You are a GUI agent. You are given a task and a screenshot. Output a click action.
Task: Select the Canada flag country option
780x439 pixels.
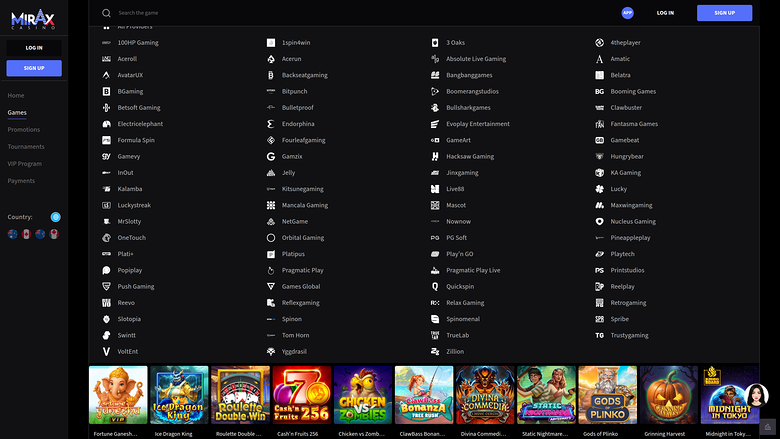27,234
